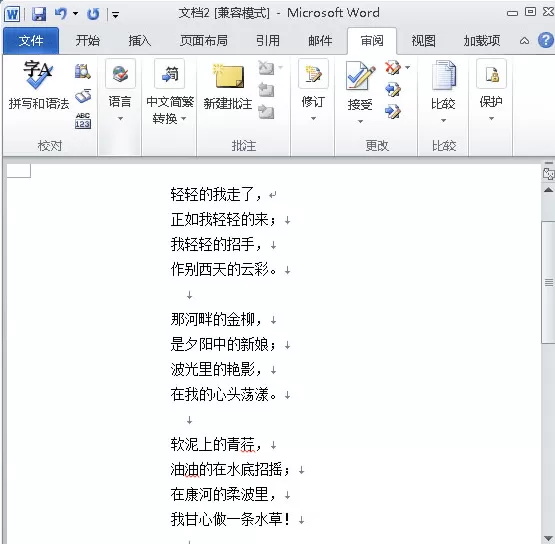Go to the previous change
This screenshot has height=544, width=555.
[x=393, y=90]
